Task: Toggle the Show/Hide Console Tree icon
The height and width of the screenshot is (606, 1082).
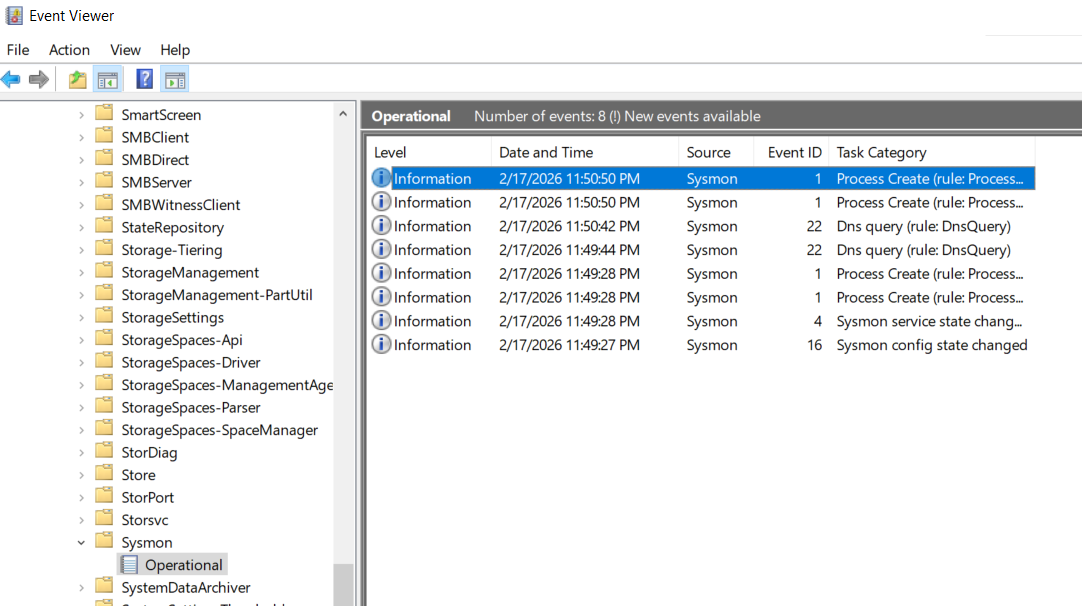Action: click(108, 80)
